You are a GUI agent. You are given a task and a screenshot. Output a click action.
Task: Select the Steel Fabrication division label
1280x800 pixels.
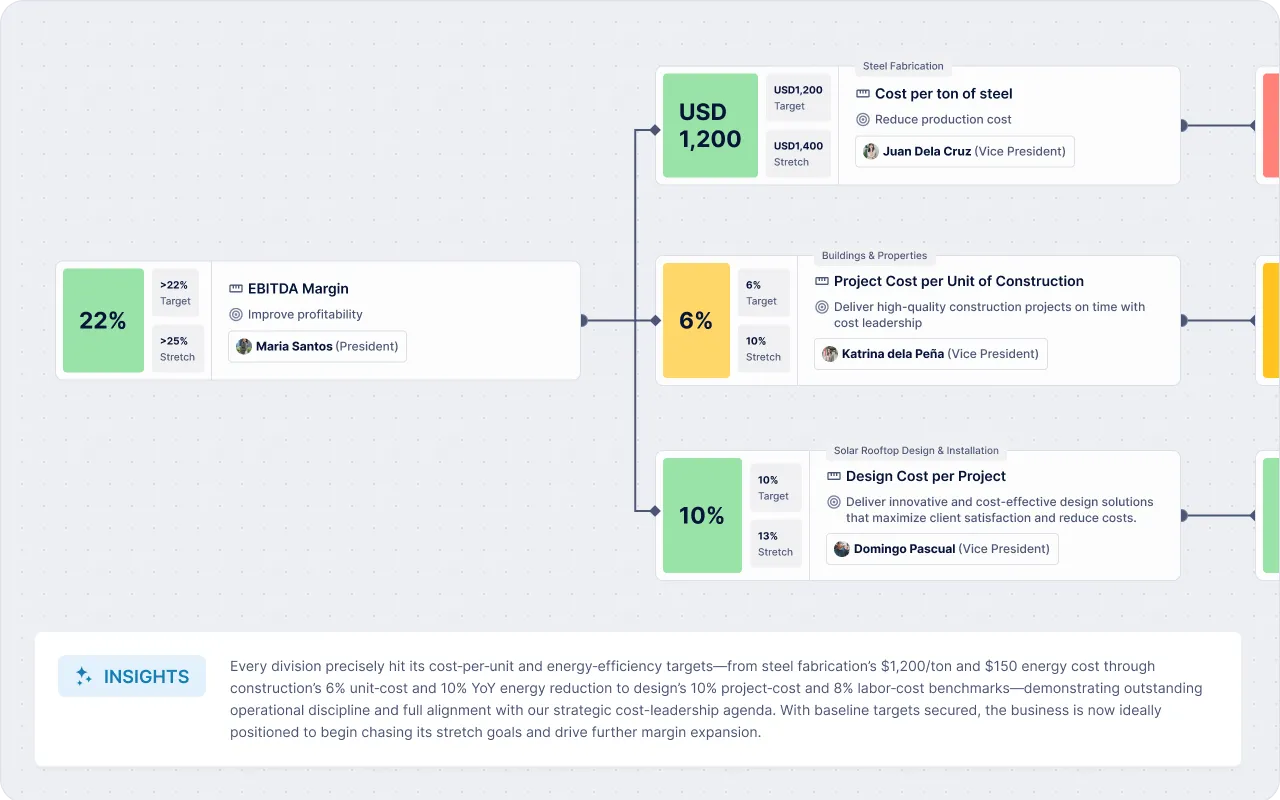pyautogui.click(x=903, y=66)
